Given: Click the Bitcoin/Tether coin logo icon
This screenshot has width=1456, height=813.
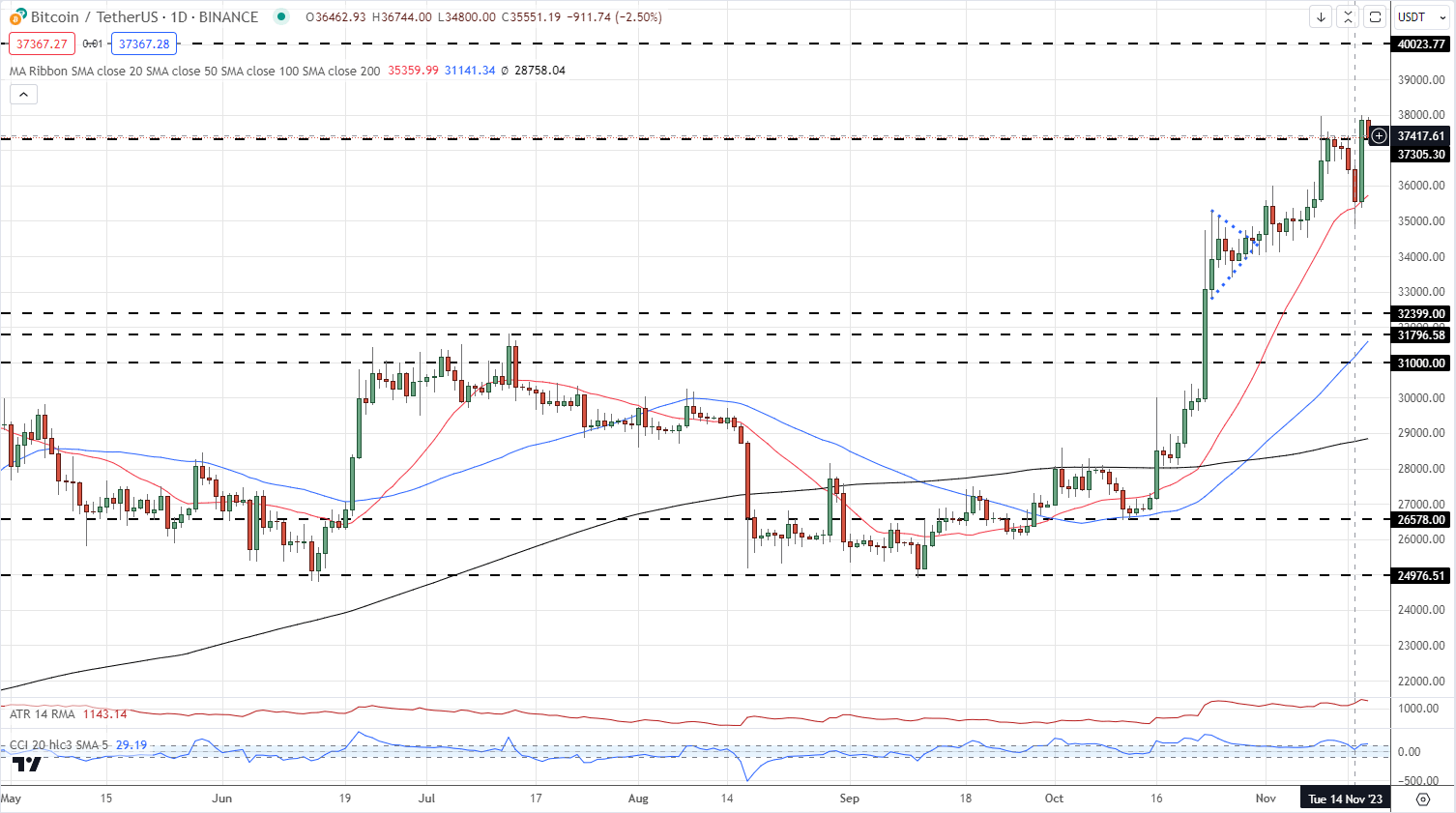Looking at the screenshot, I should [x=17, y=16].
